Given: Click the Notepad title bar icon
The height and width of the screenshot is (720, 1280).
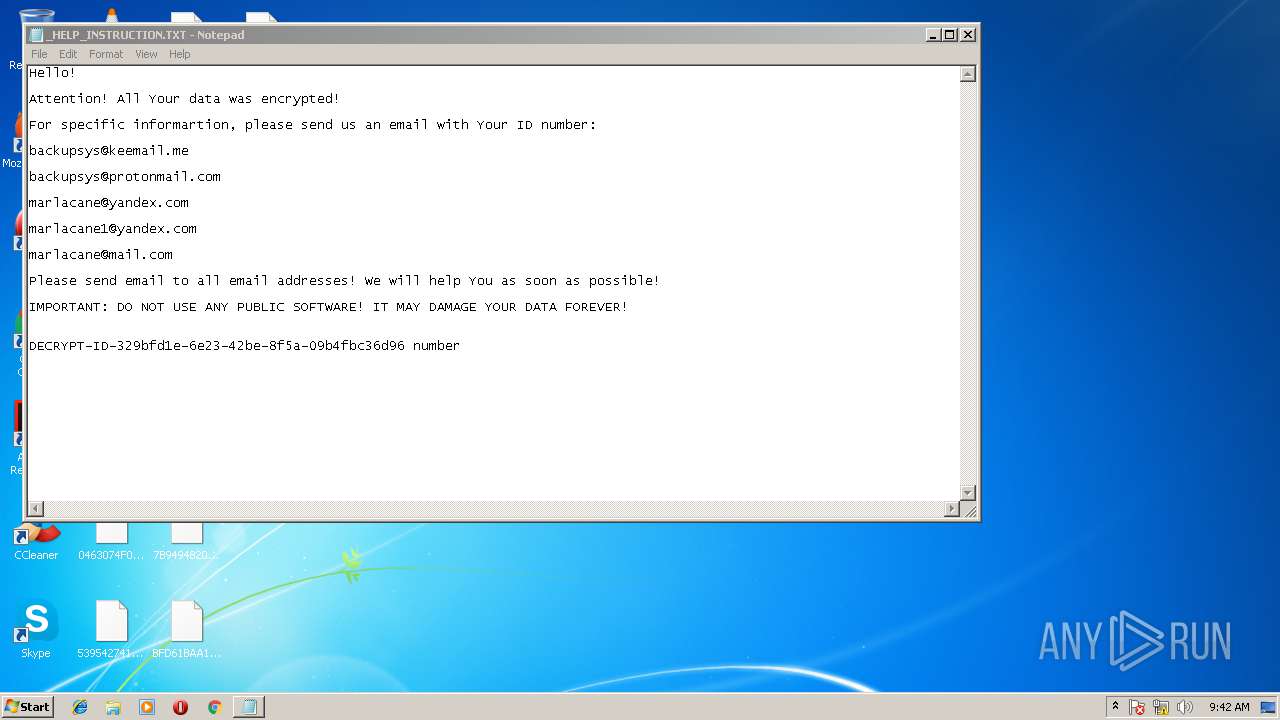Looking at the screenshot, I should pyautogui.click(x=37, y=35).
